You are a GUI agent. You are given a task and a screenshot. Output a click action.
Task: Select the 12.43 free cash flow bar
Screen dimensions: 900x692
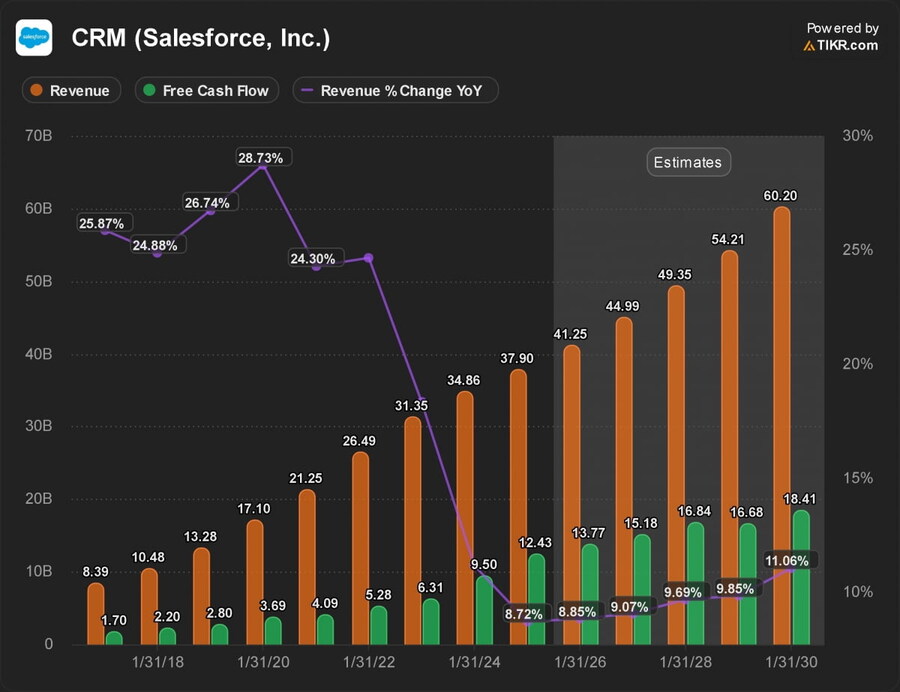click(537, 598)
